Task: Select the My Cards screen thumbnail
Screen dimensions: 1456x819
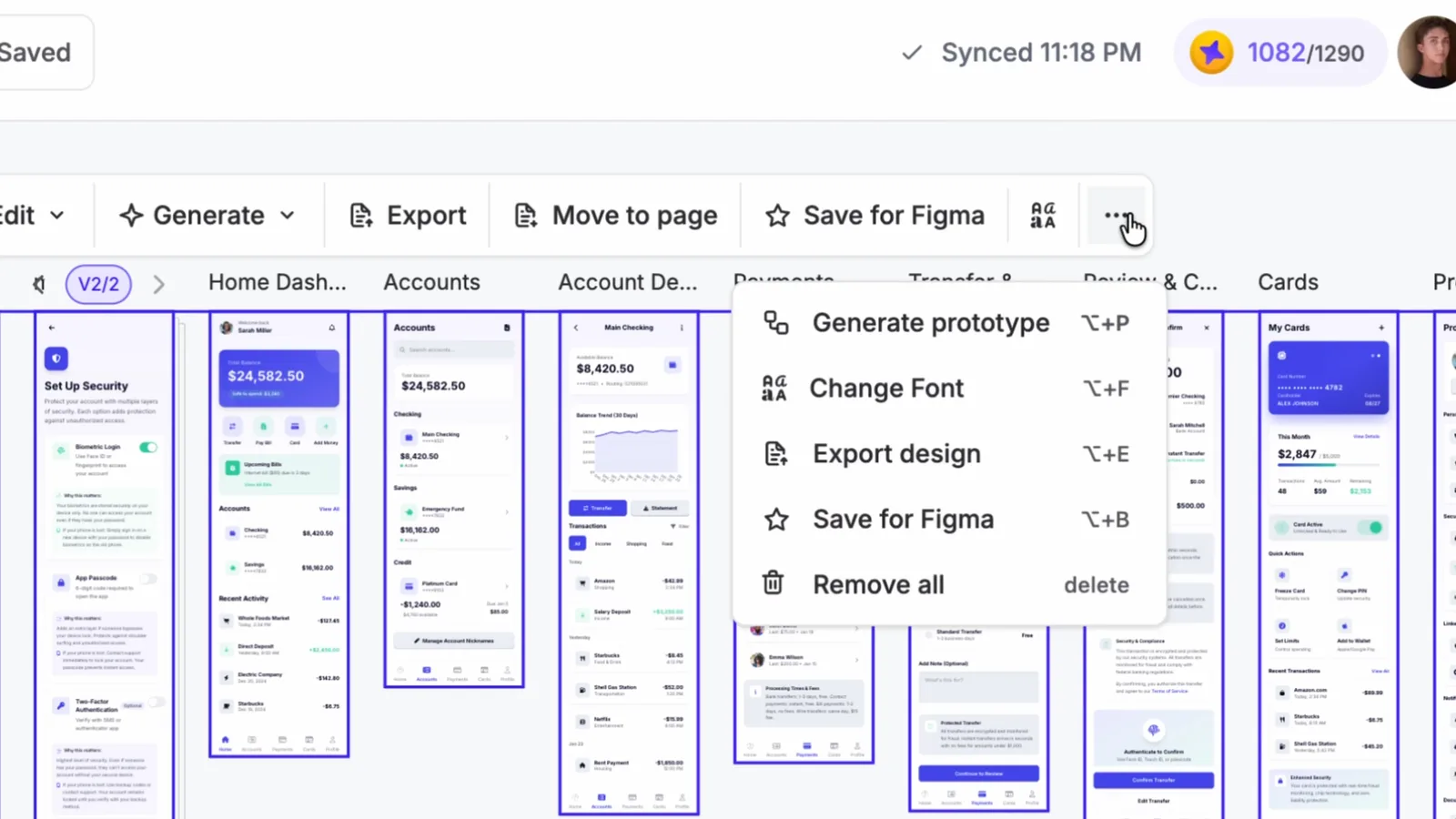Action: coord(1329,565)
